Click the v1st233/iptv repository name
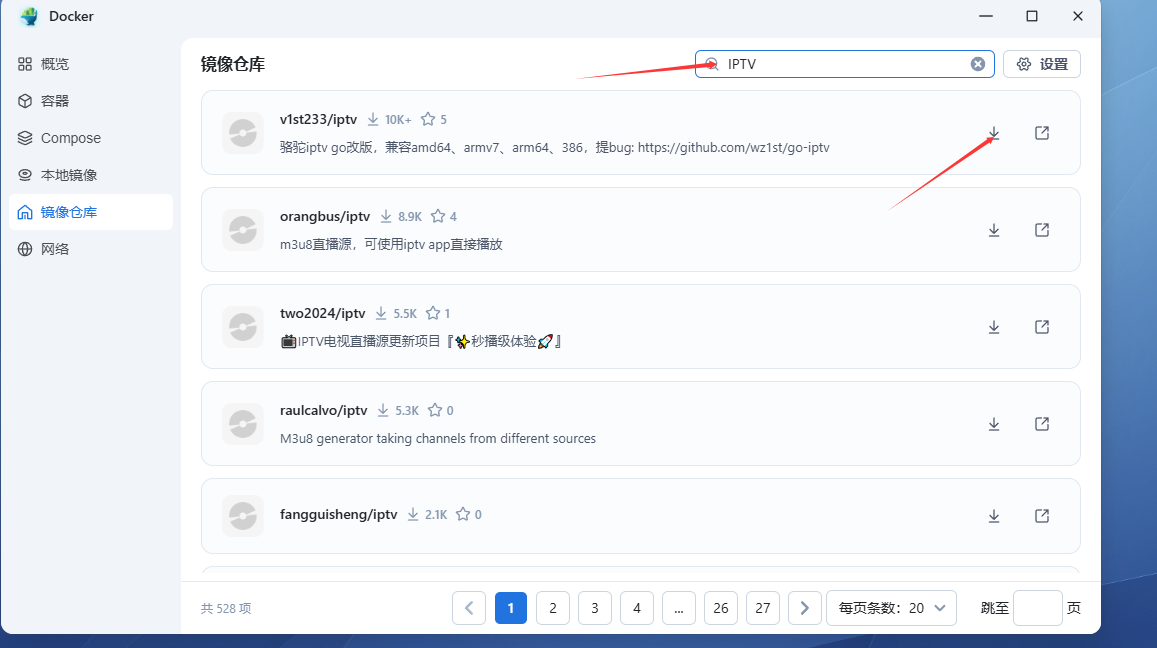1157x648 pixels. tap(318, 120)
